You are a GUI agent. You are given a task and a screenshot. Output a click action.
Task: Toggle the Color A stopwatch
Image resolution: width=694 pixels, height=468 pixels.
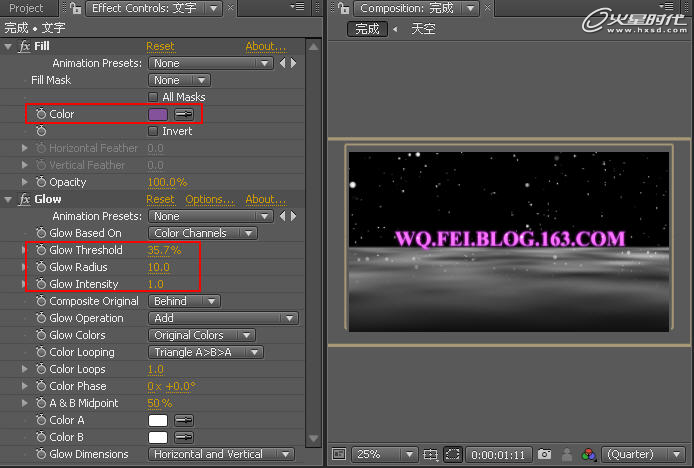point(41,419)
